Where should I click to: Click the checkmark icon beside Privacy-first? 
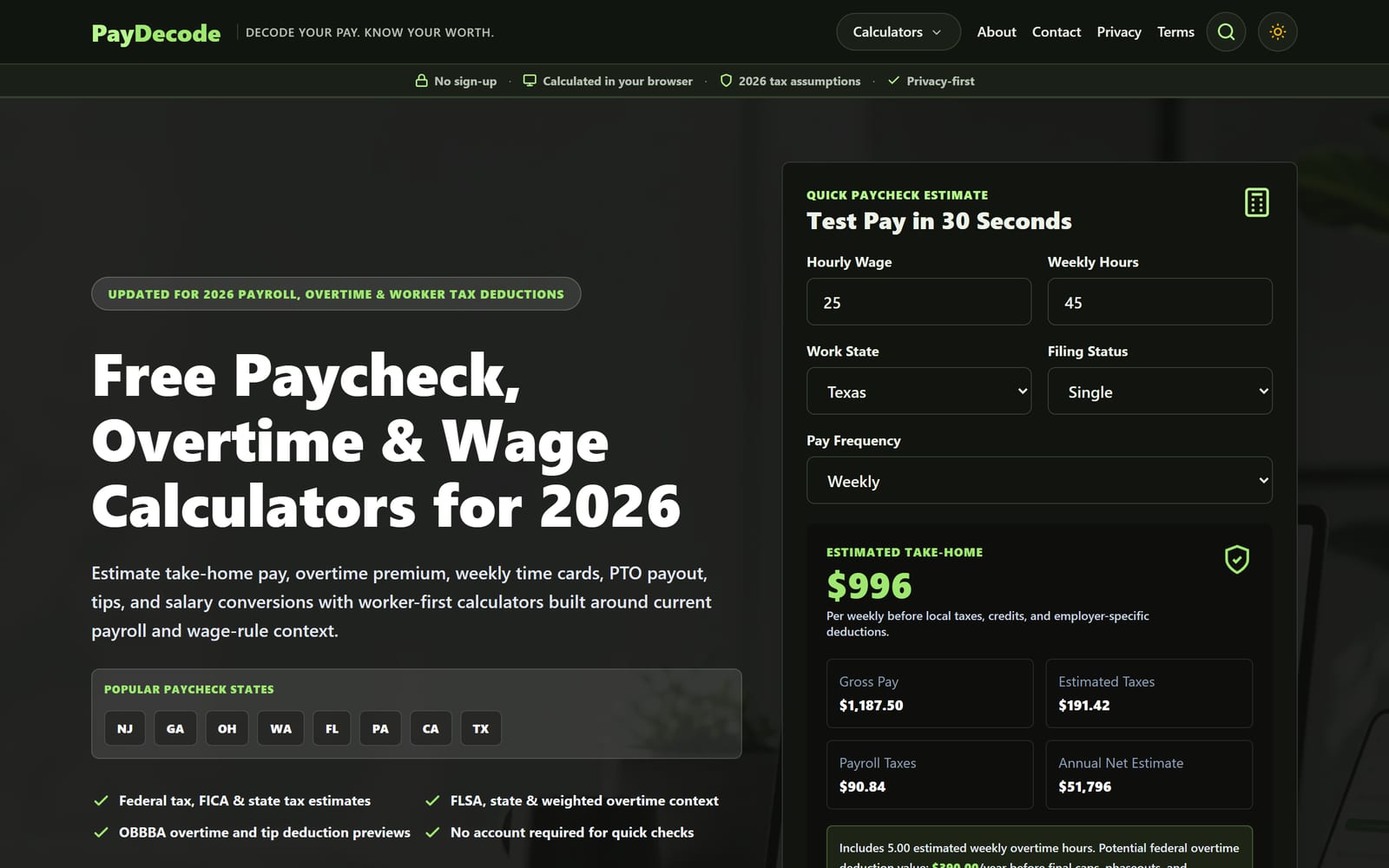893,81
